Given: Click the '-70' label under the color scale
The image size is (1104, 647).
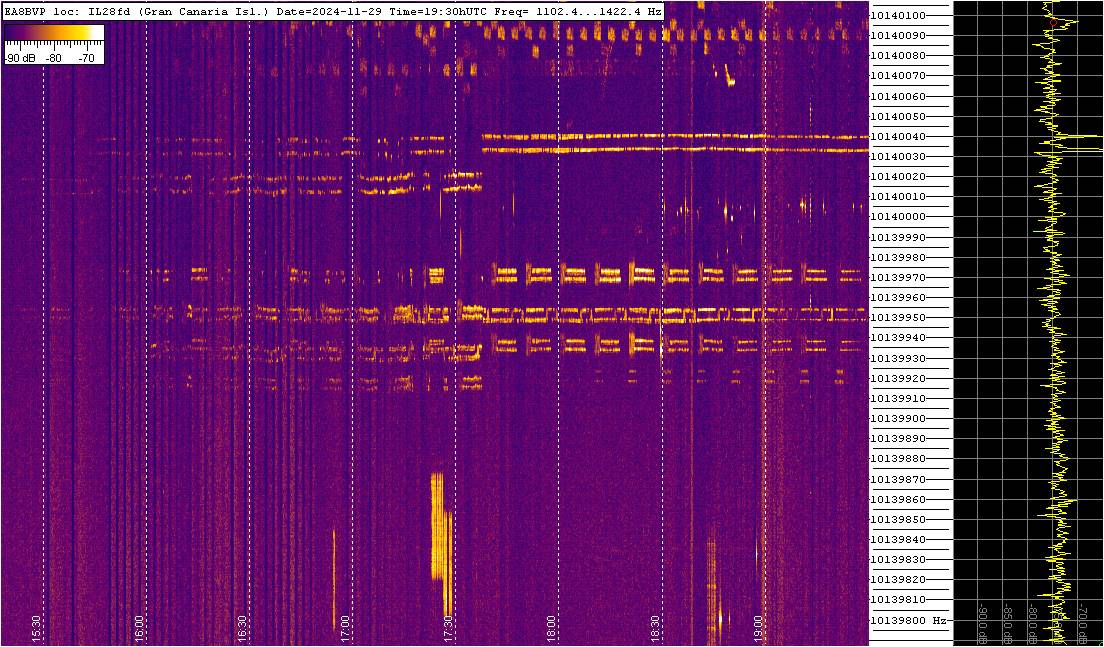Looking at the screenshot, I should click(87, 59).
